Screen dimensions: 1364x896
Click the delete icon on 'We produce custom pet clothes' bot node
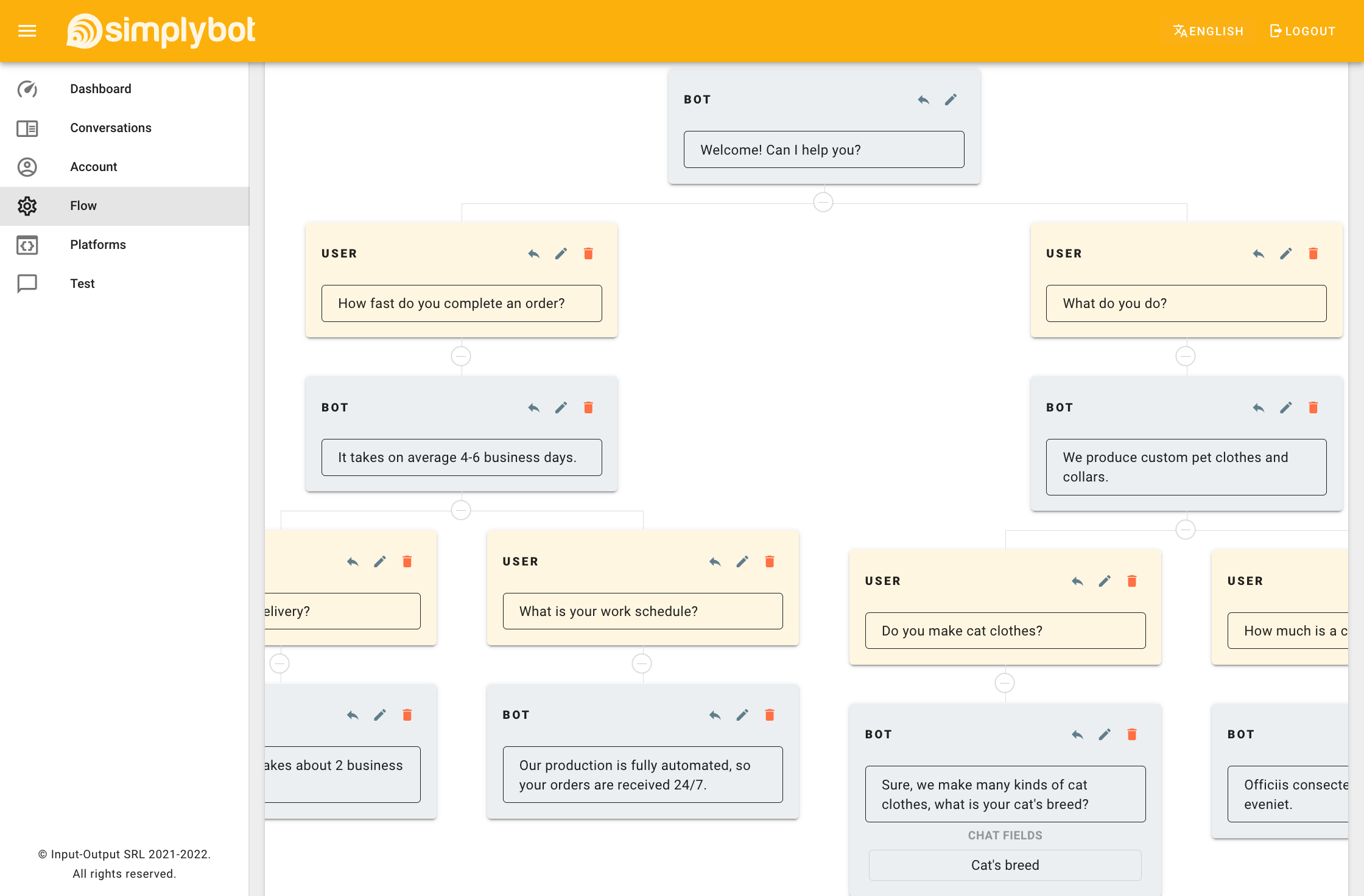click(x=1314, y=407)
